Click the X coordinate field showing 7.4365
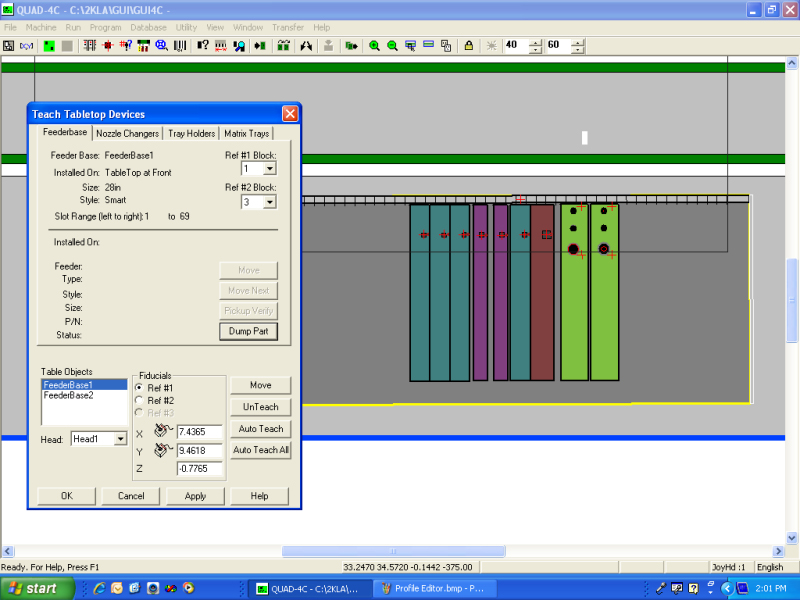 [x=199, y=432]
